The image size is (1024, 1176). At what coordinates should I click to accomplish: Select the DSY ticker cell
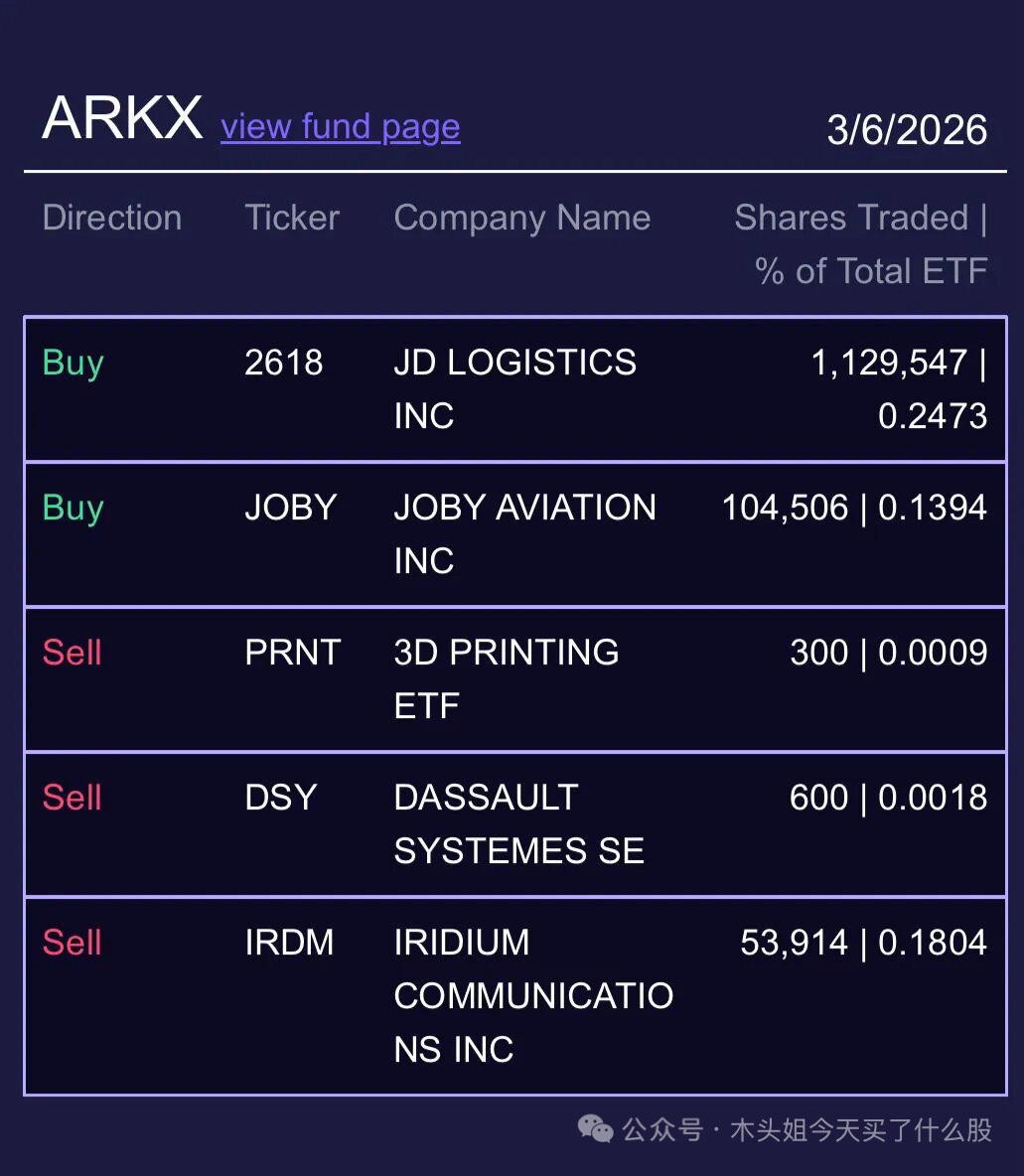[280, 798]
